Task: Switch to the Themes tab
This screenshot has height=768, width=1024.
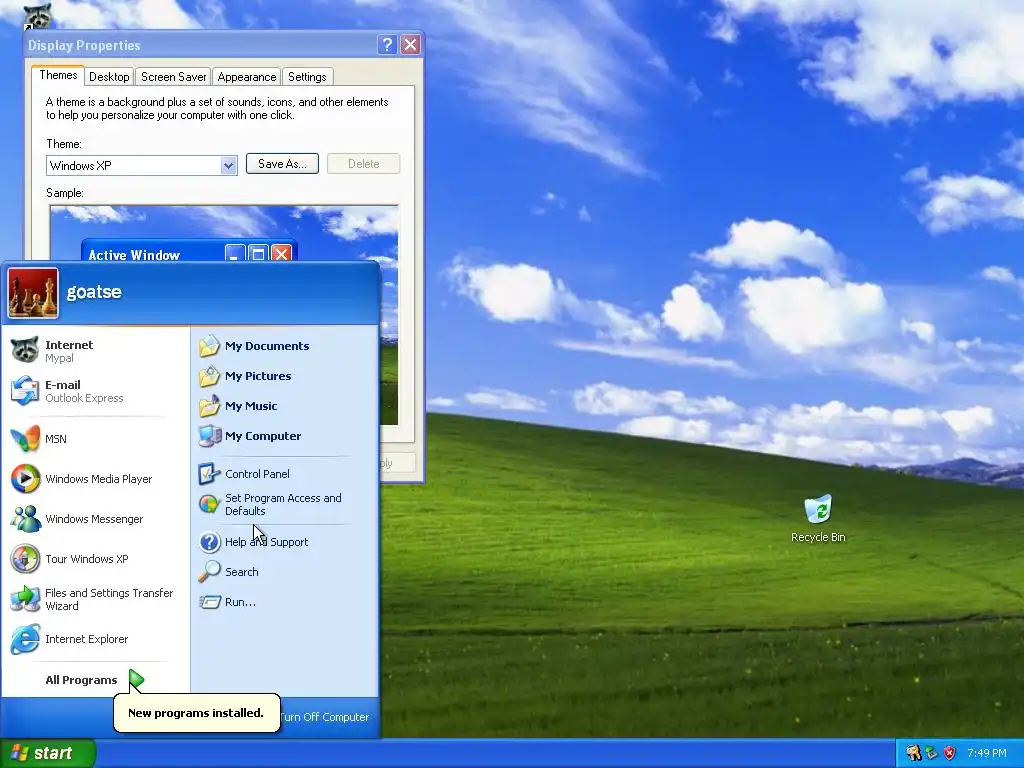Action: tap(58, 75)
